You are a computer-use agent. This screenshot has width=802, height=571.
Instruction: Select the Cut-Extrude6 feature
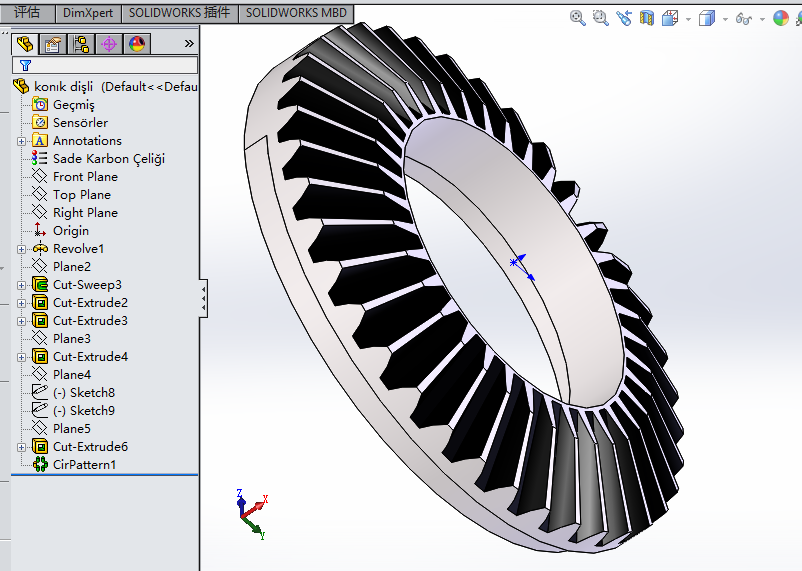coord(90,447)
